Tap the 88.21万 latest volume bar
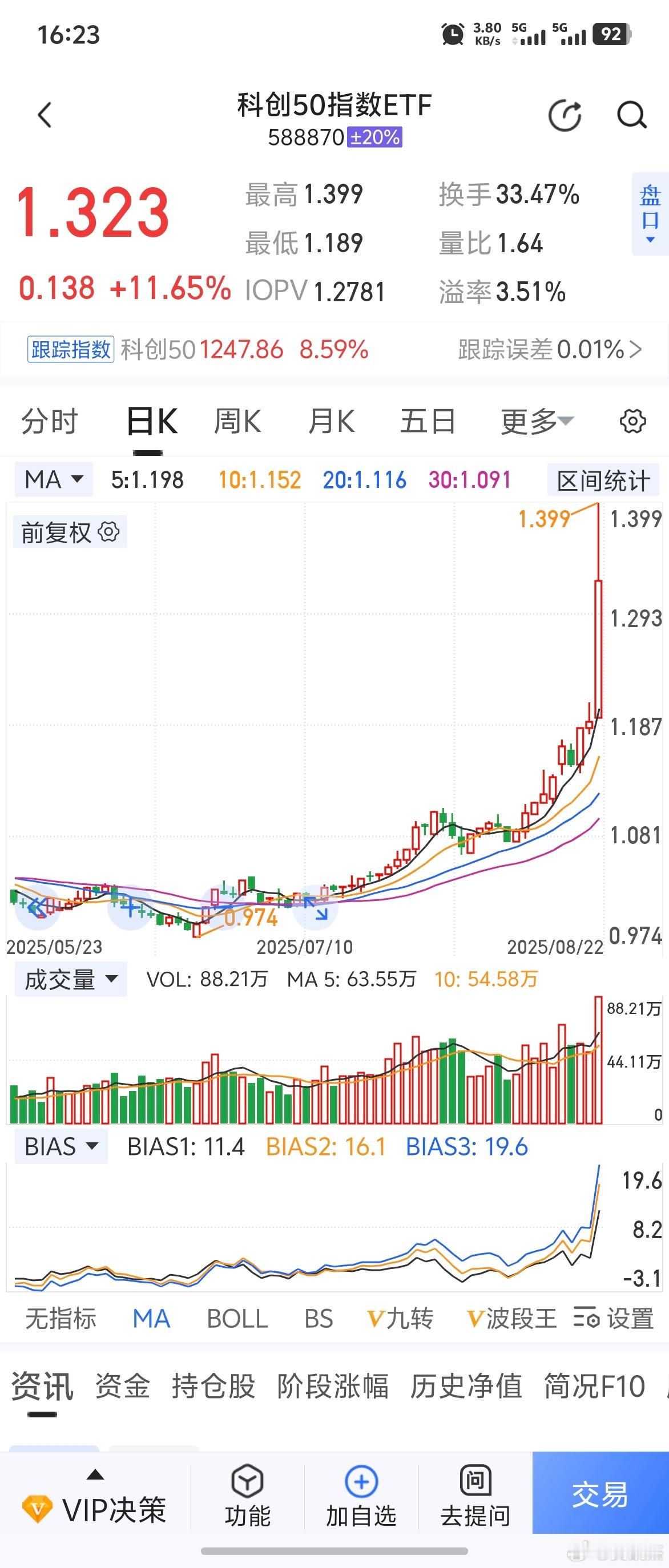 coord(598,1060)
